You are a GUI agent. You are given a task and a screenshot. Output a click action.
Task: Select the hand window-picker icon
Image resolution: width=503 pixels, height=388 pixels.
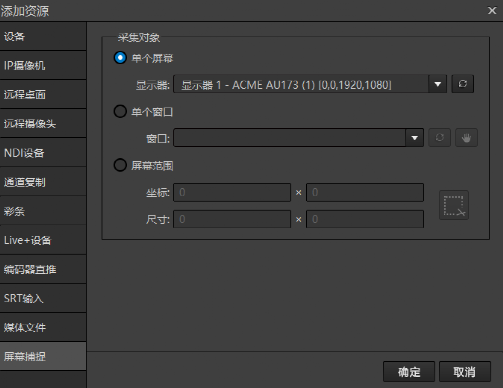pyautogui.click(x=466, y=137)
